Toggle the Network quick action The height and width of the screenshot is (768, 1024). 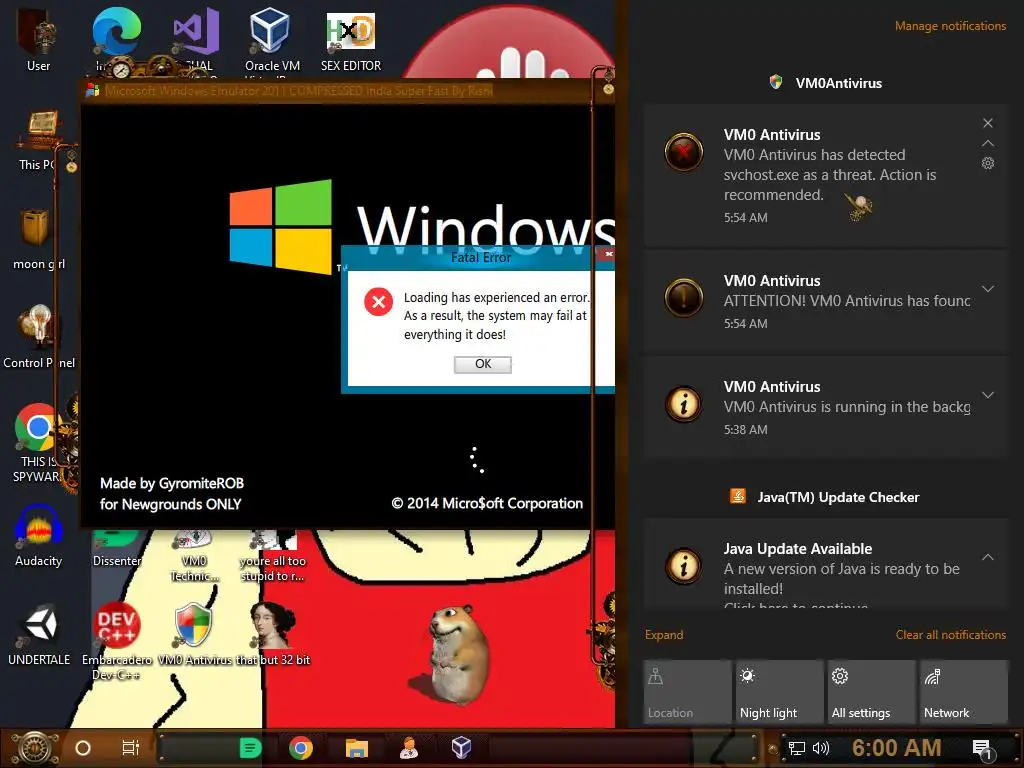click(964, 692)
